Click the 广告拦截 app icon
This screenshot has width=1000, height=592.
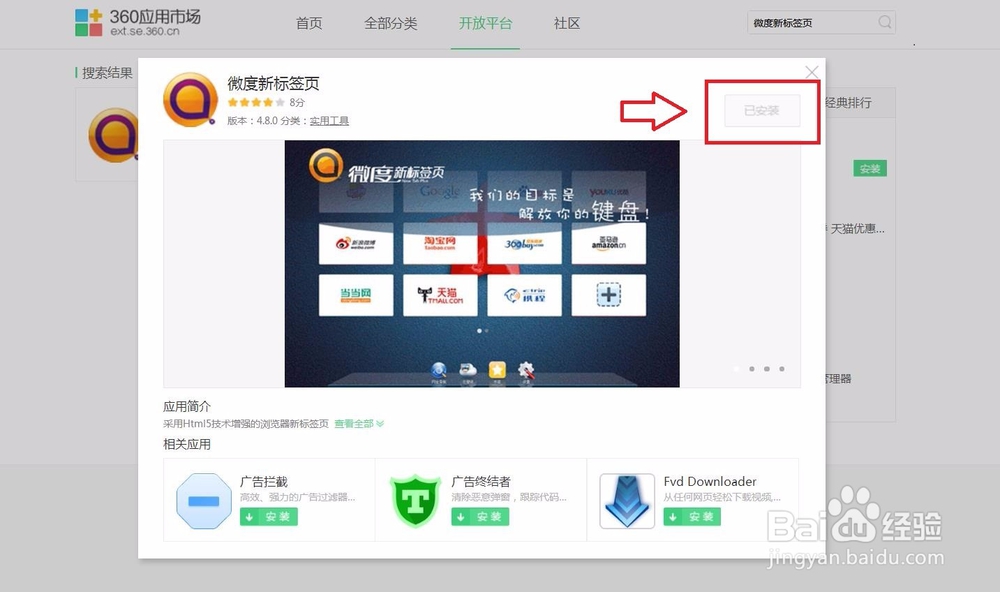click(203, 501)
